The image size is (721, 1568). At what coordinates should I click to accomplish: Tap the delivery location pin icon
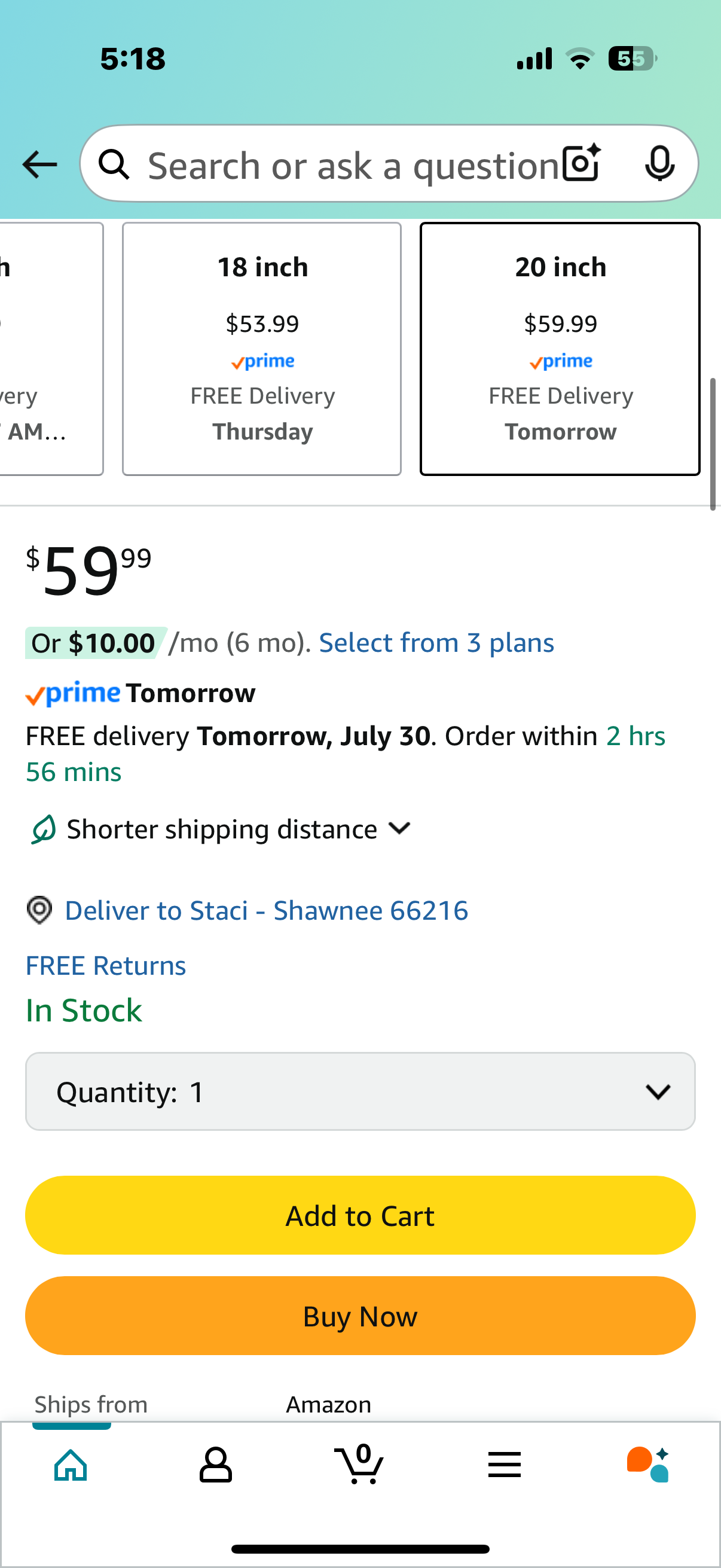(x=39, y=910)
